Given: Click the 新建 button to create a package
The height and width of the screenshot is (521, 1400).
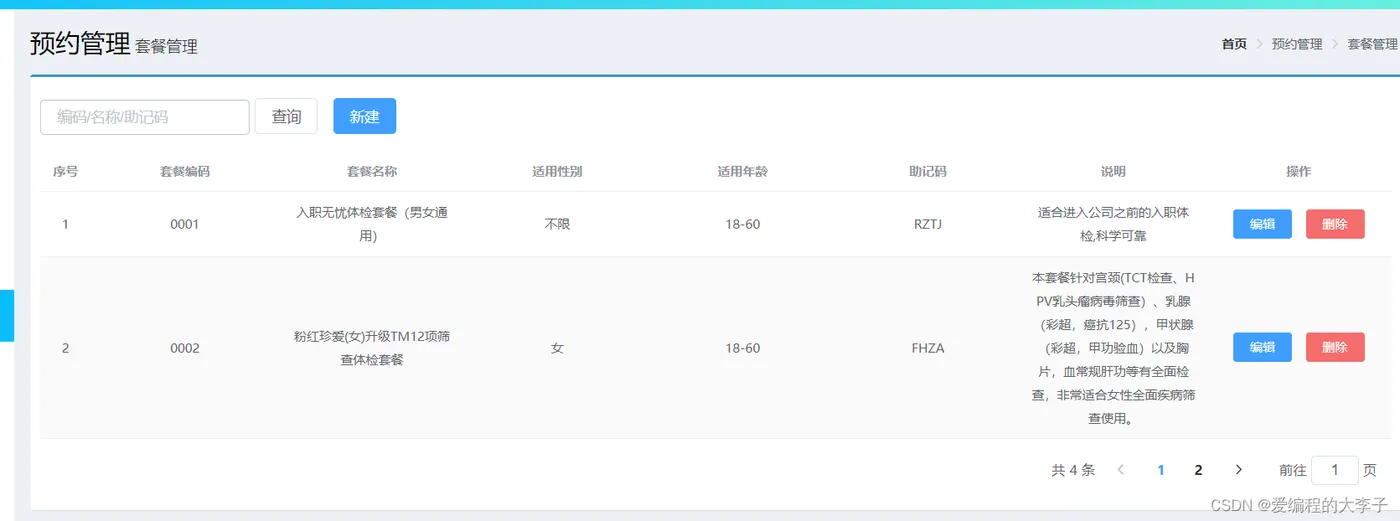Looking at the screenshot, I should (x=364, y=117).
